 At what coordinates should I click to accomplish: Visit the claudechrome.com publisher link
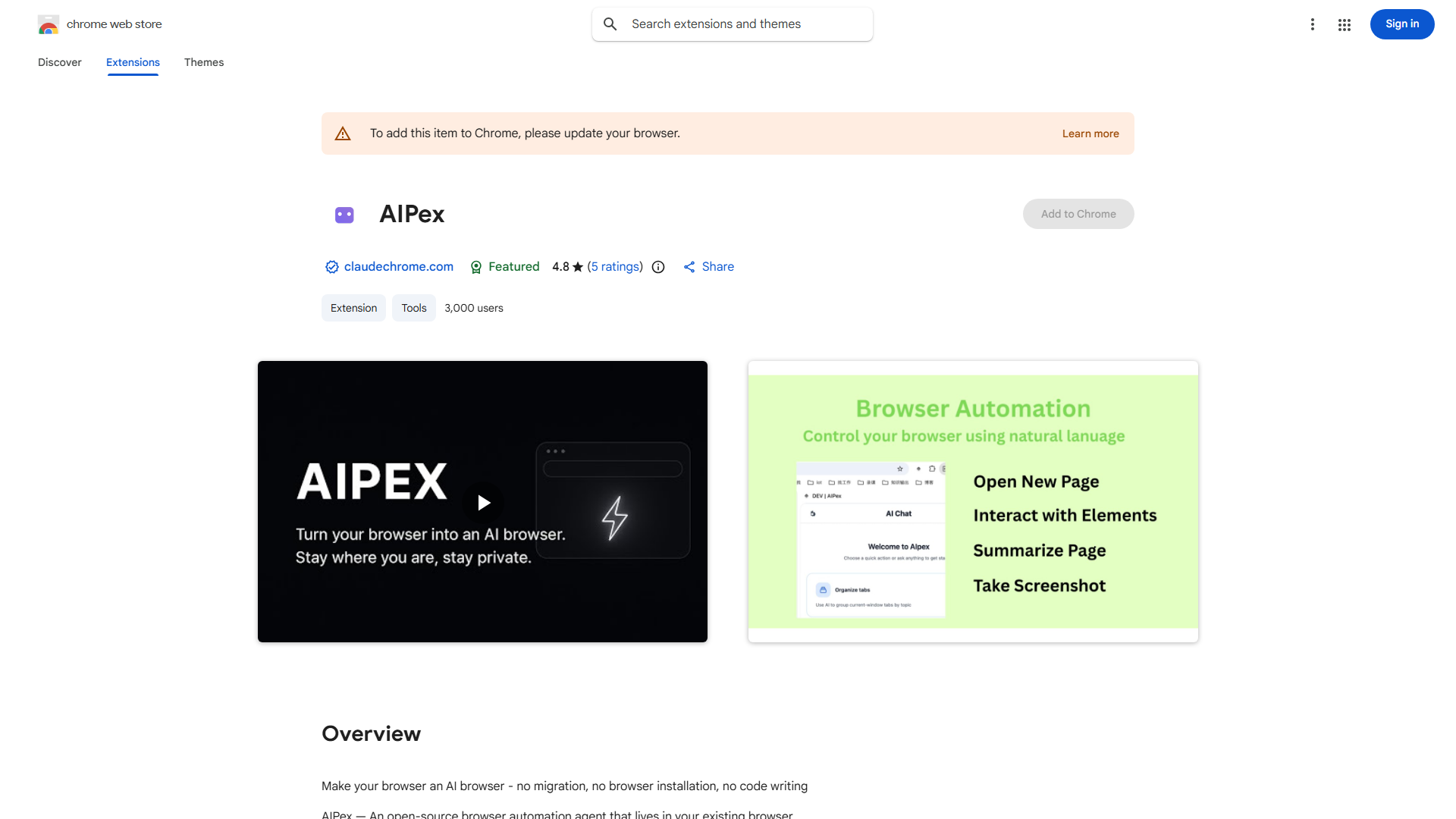pos(398,266)
